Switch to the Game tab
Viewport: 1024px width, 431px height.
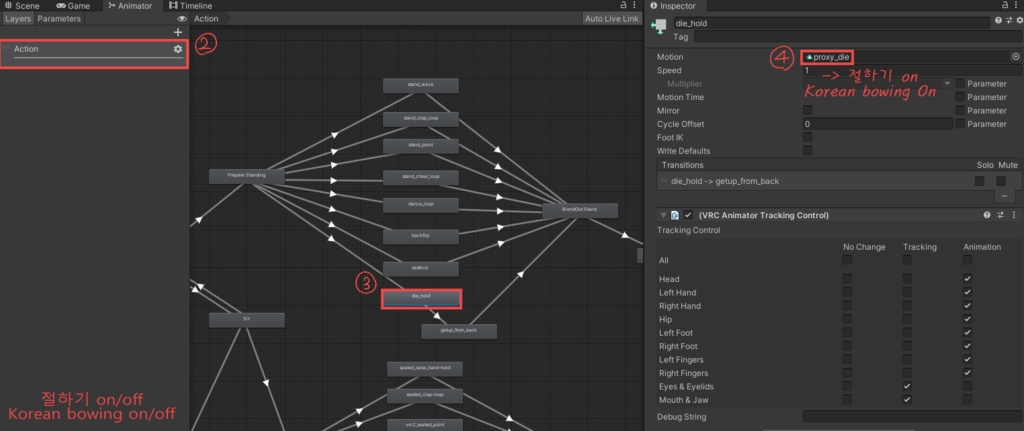73,6
